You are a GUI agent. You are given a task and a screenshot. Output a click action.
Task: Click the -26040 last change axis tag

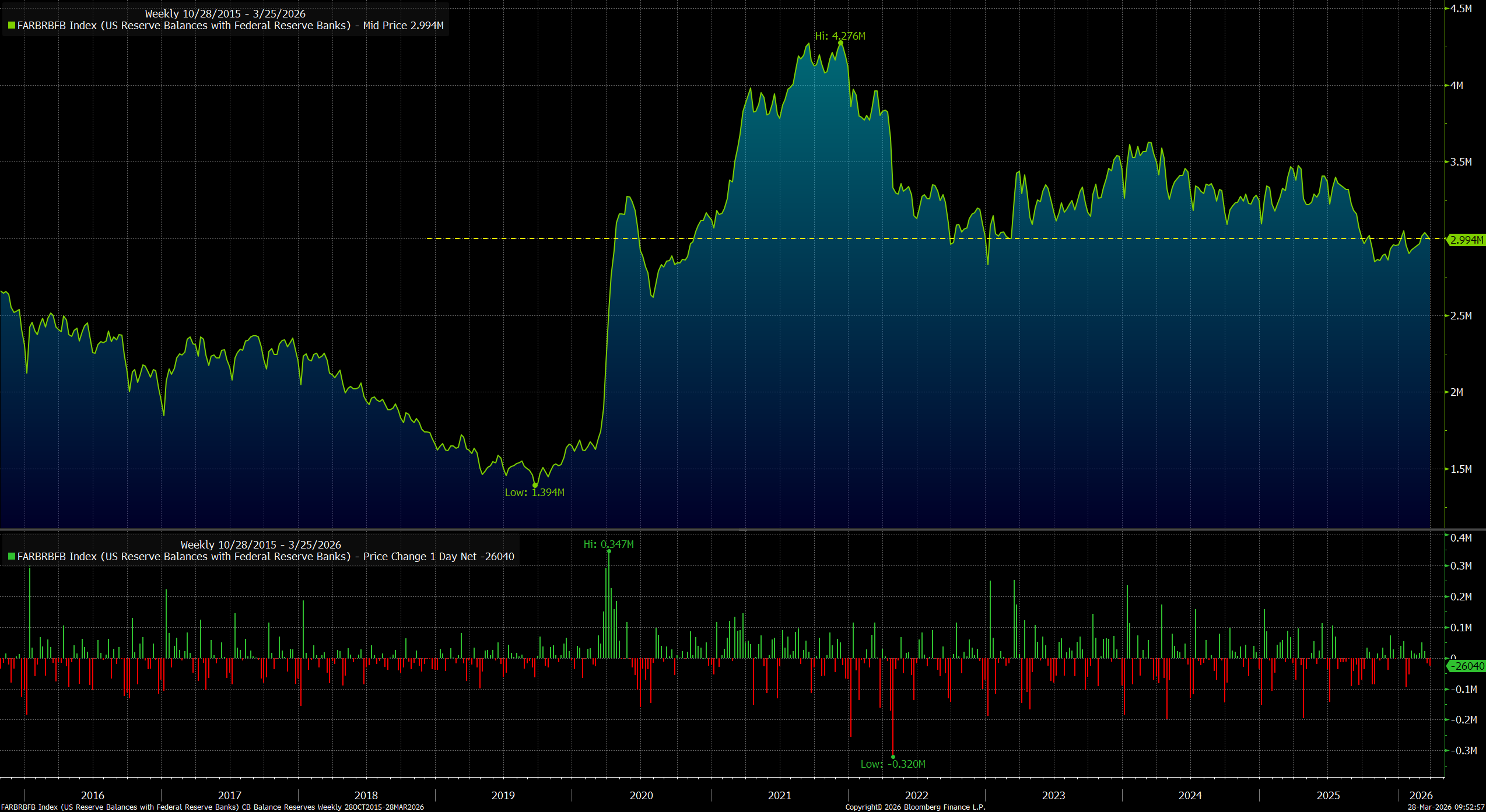pos(1466,666)
